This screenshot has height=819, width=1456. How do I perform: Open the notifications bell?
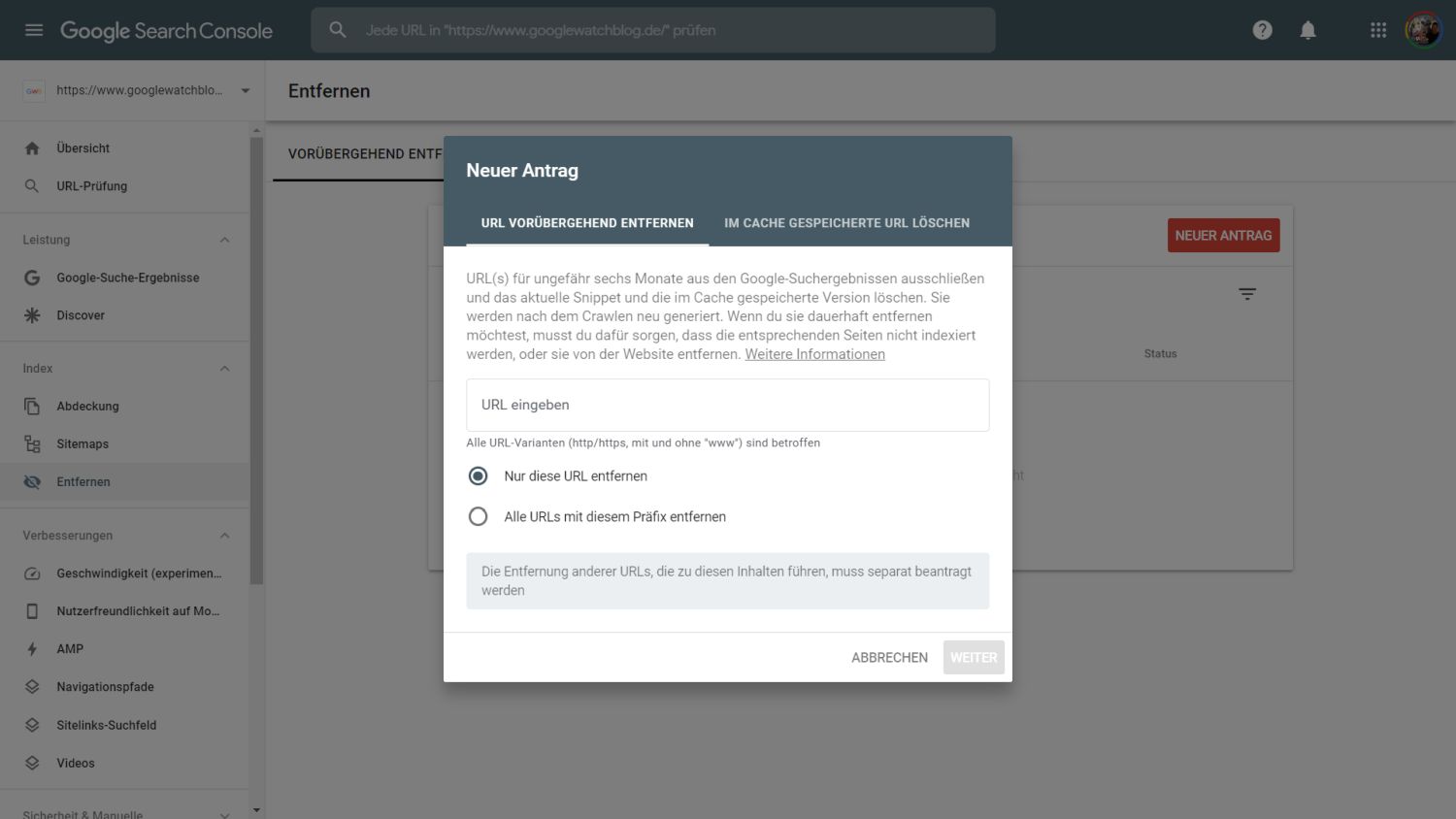(x=1307, y=30)
